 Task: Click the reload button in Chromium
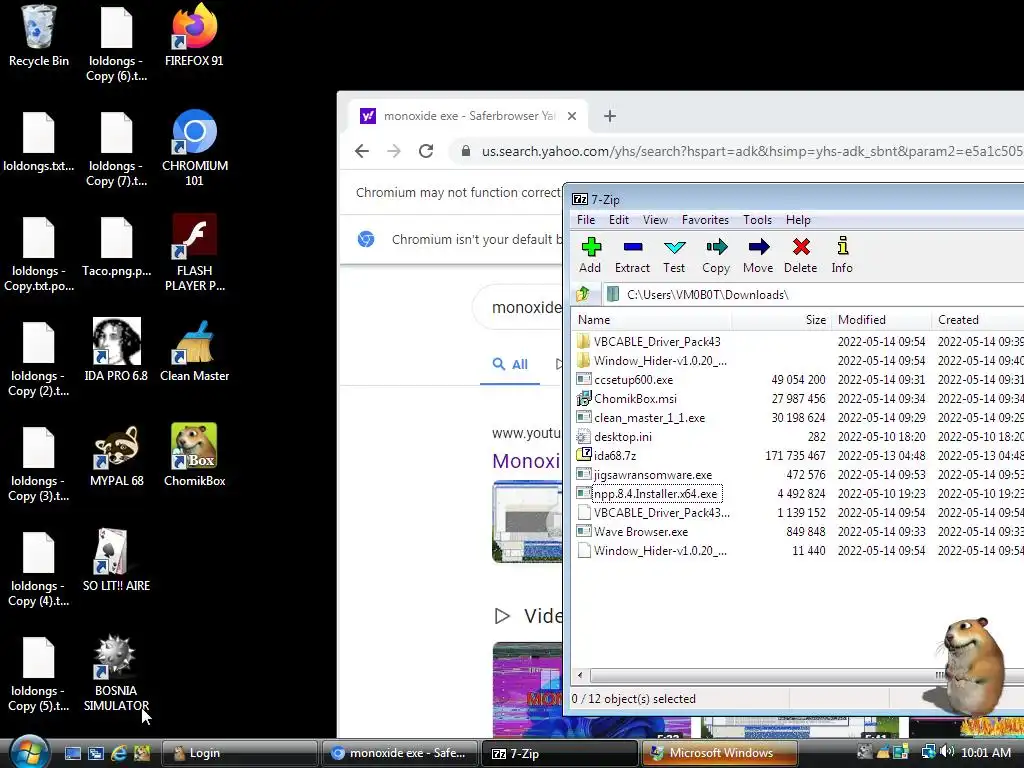[x=426, y=152]
